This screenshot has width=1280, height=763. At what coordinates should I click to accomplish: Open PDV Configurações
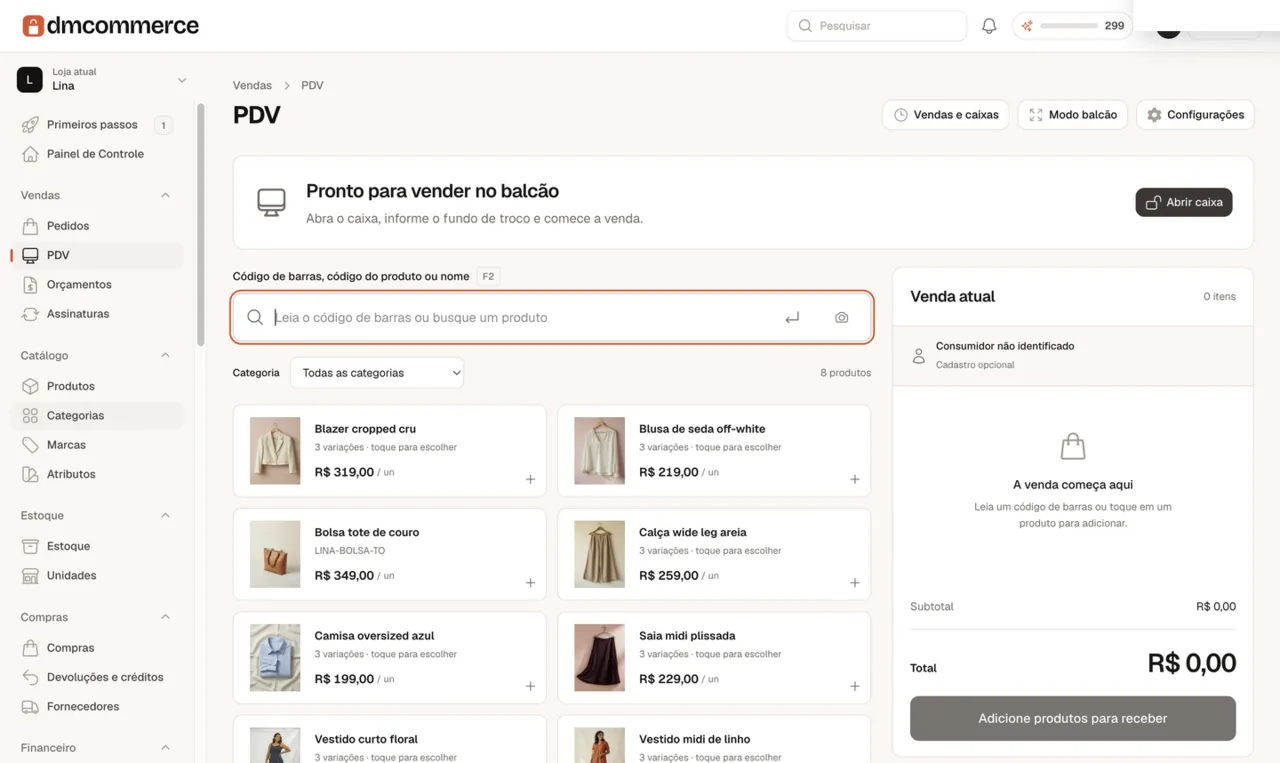coord(1195,115)
